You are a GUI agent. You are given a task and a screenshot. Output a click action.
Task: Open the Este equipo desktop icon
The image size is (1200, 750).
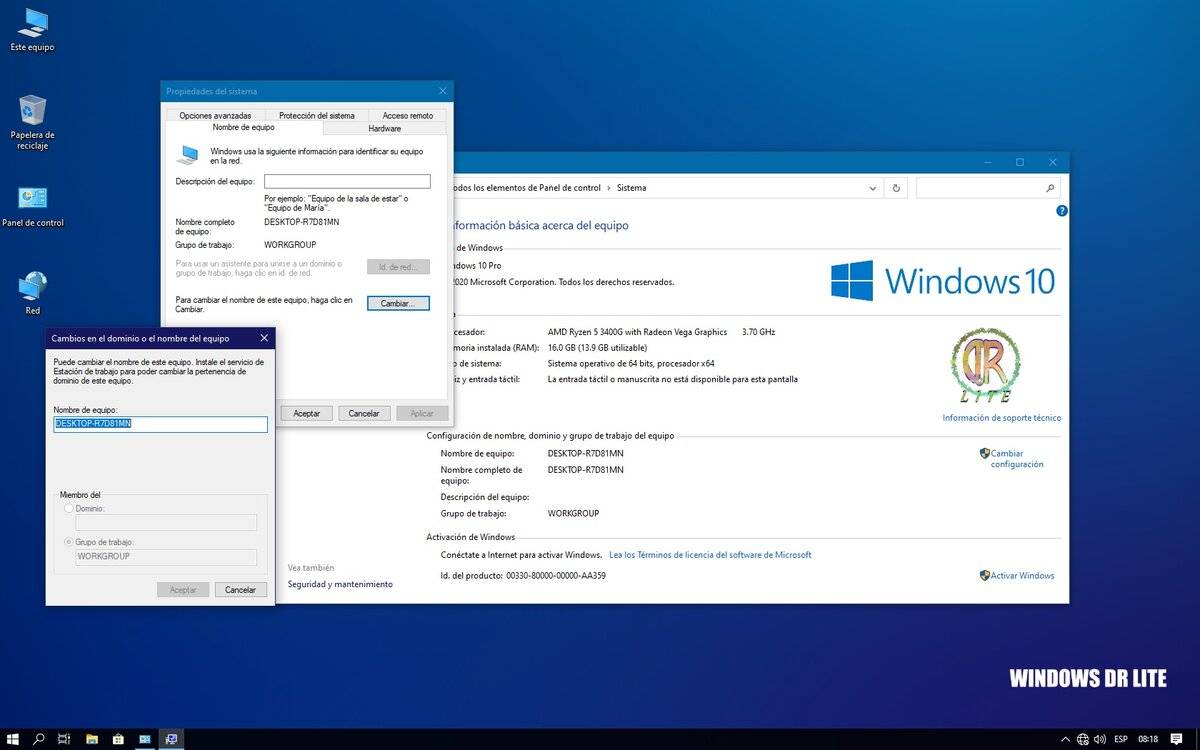(x=32, y=28)
